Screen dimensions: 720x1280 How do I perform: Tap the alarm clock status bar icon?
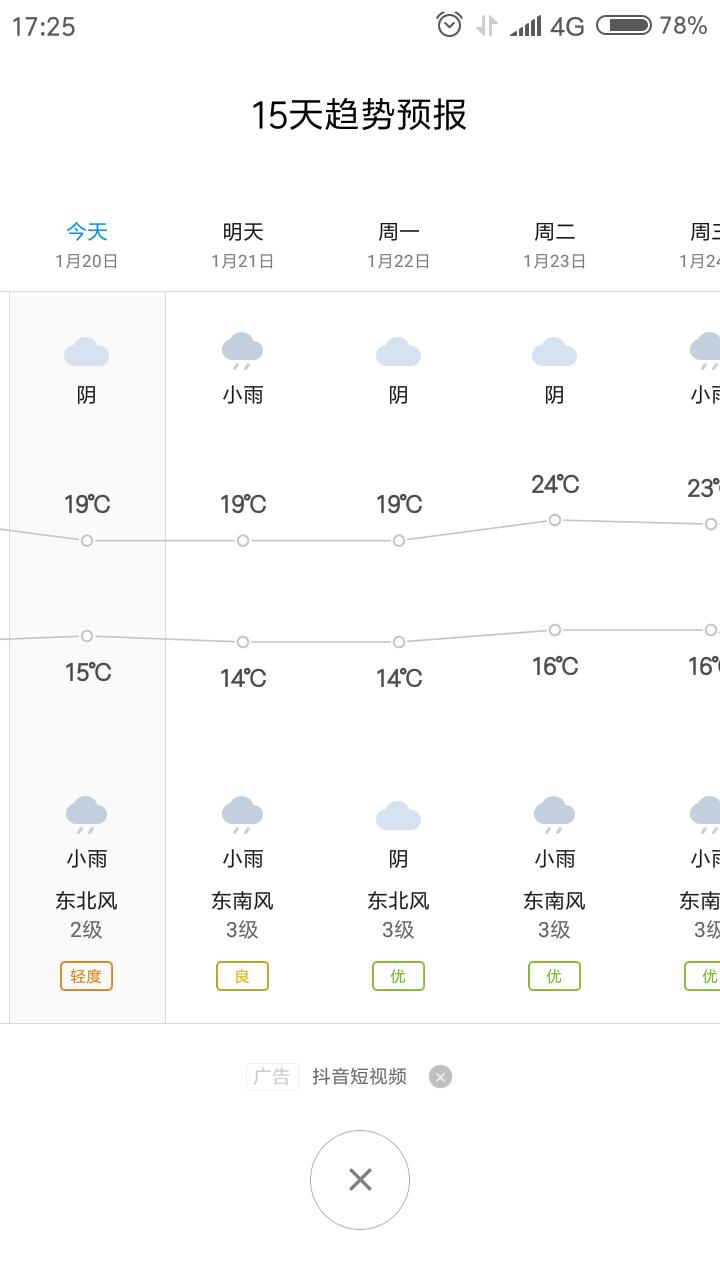(450, 25)
